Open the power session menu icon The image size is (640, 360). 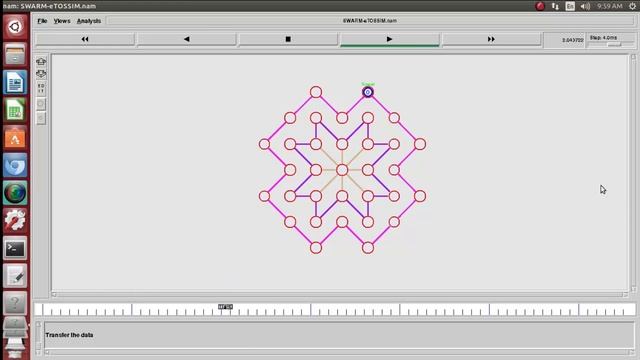pos(632,6)
